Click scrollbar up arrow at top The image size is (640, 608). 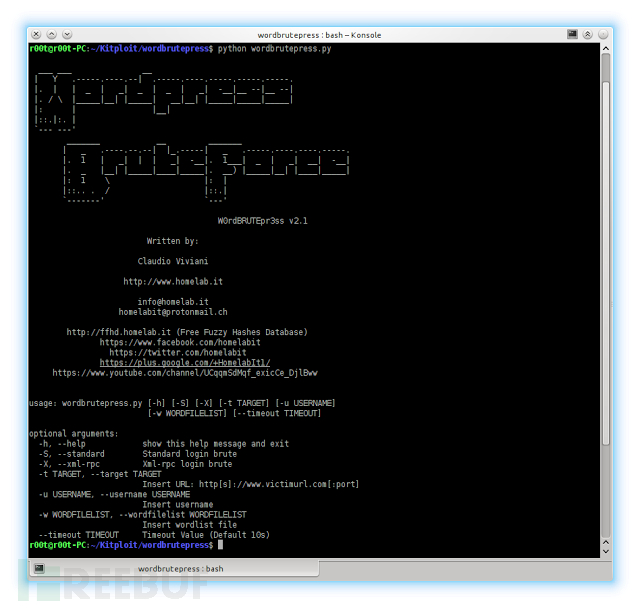(606, 48)
